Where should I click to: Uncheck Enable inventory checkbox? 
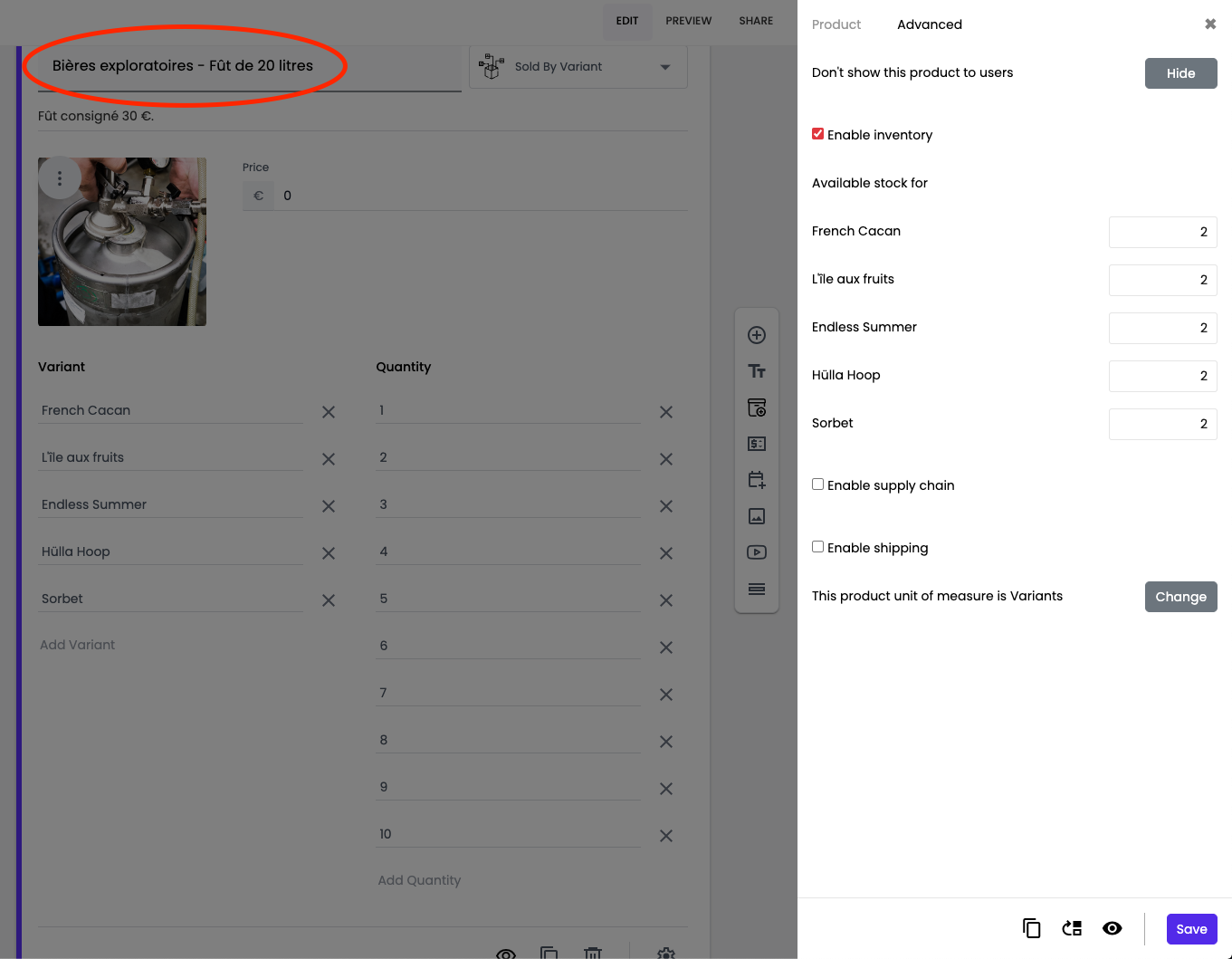point(818,134)
